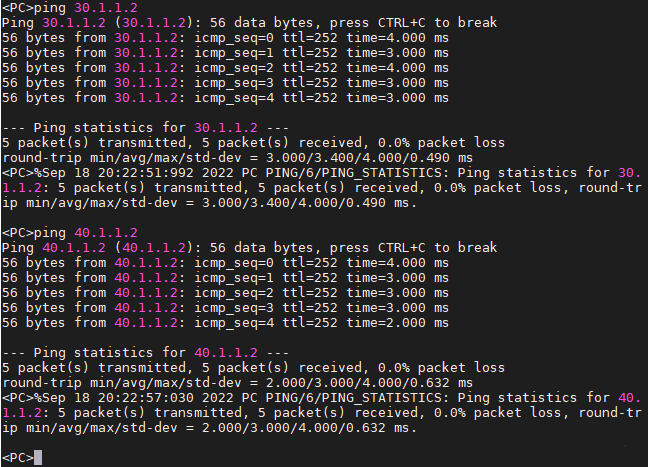Click icmp_seq=0 reply line from 40.1.1.2
The height and width of the screenshot is (467, 649).
click(225, 263)
